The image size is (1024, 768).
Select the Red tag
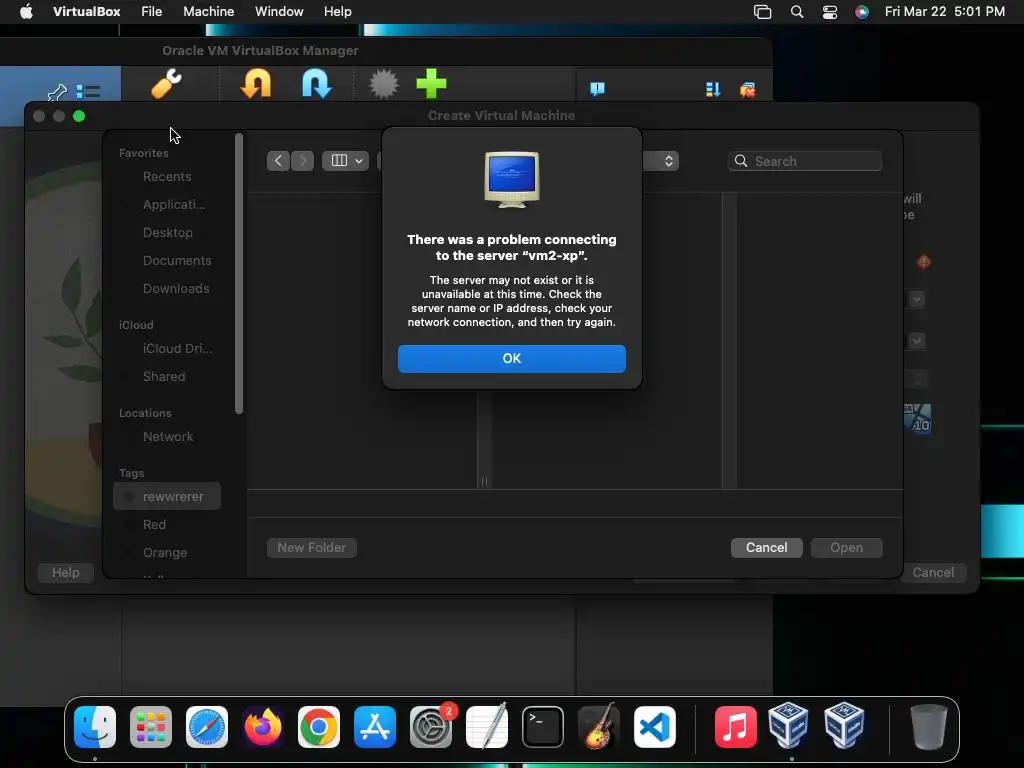tap(154, 524)
